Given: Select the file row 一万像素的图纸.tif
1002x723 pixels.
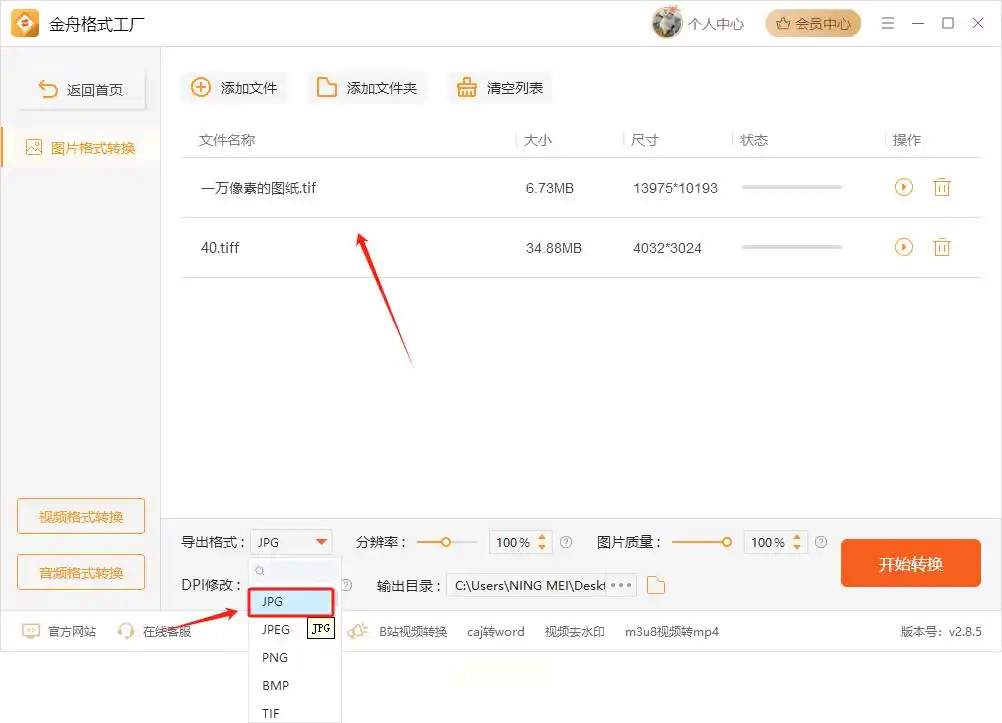Looking at the screenshot, I should (x=580, y=188).
